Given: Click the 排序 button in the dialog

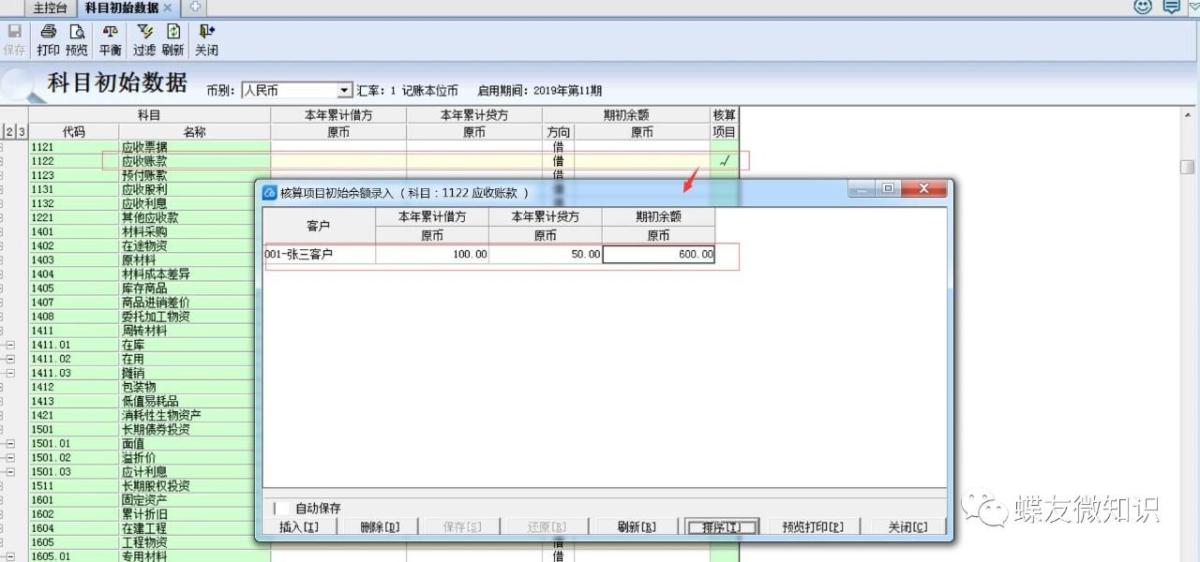Looking at the screenshot, I should (720, 527).
